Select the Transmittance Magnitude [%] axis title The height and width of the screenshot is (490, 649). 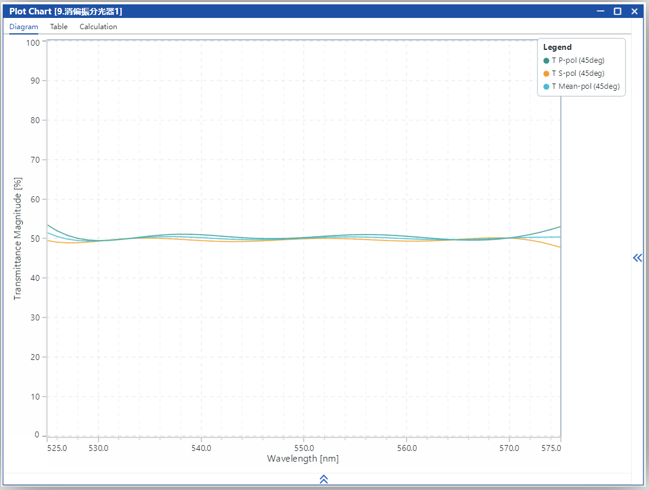(x=17, y=238)
